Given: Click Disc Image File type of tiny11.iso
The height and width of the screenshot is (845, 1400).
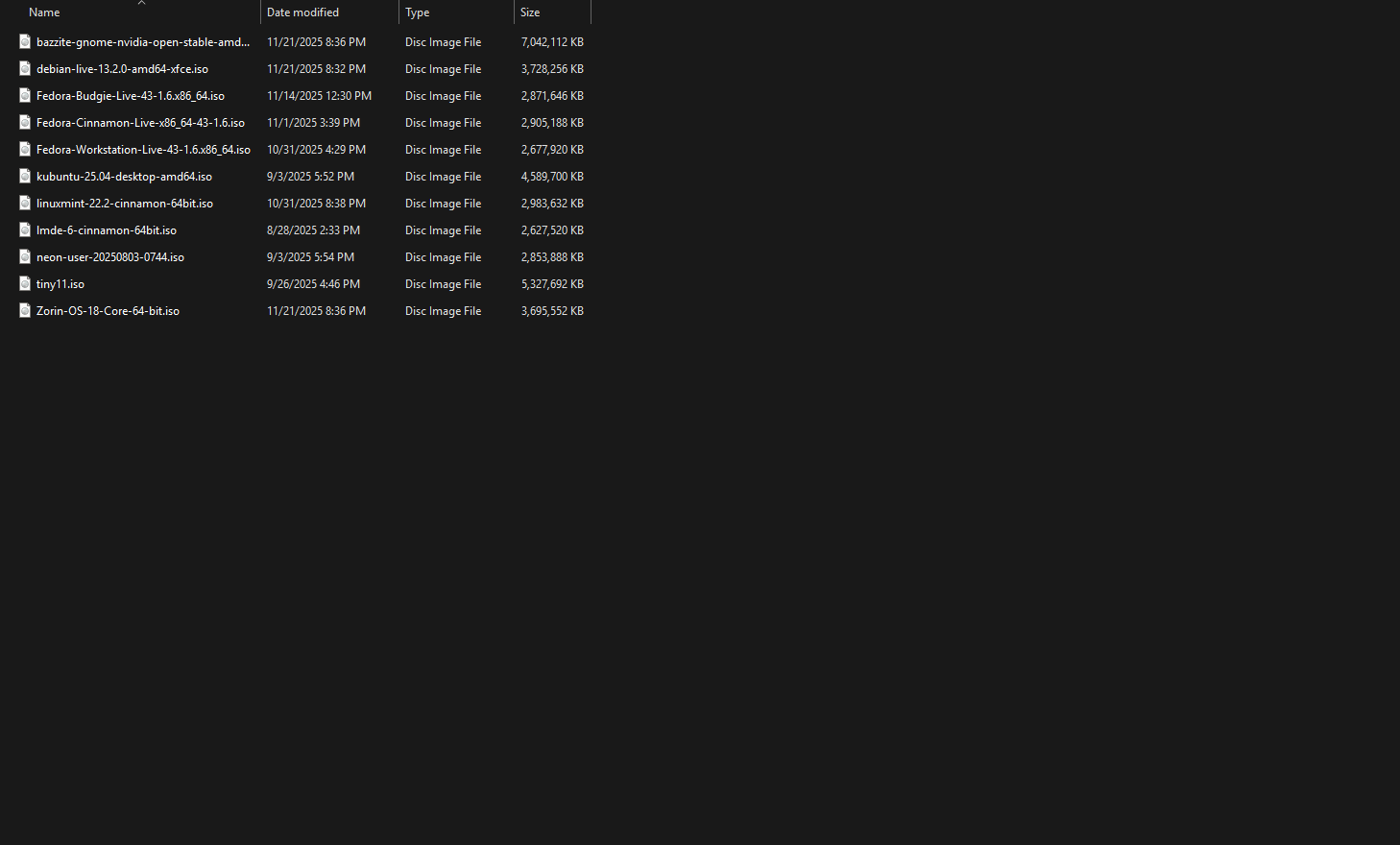Looking at the screenshot, I should pyautogui.click(x=443, y=284).
